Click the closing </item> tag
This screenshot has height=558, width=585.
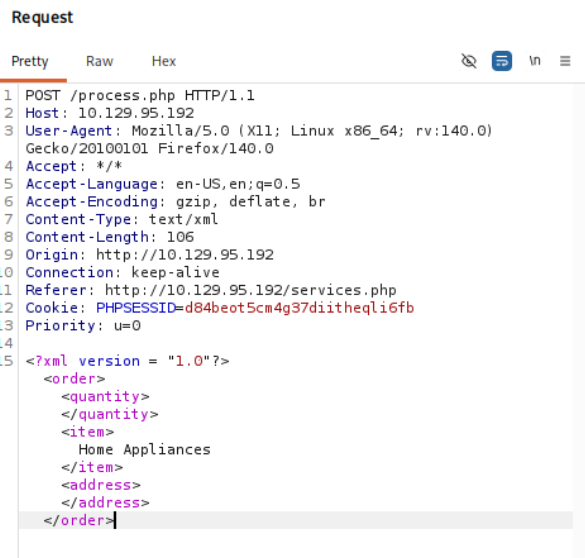pos(92,467)
